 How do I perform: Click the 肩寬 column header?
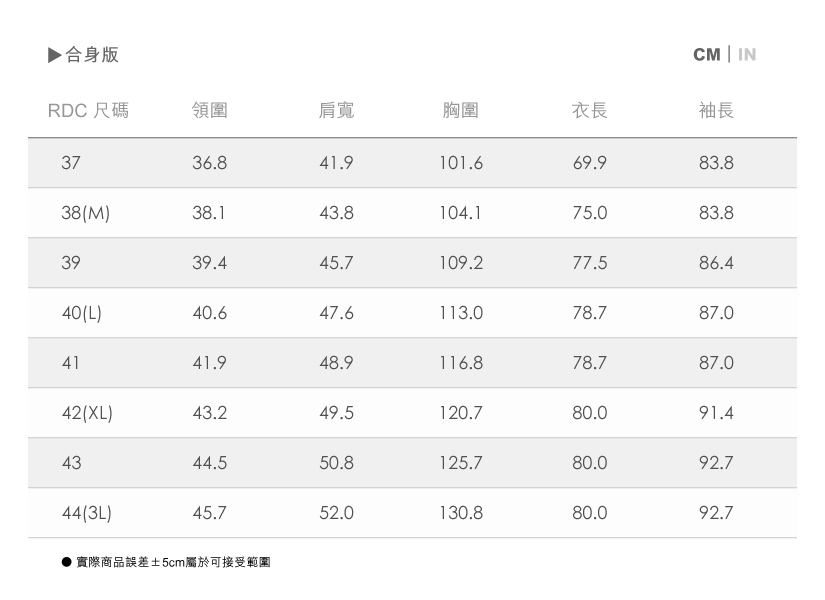click(336, 110)
